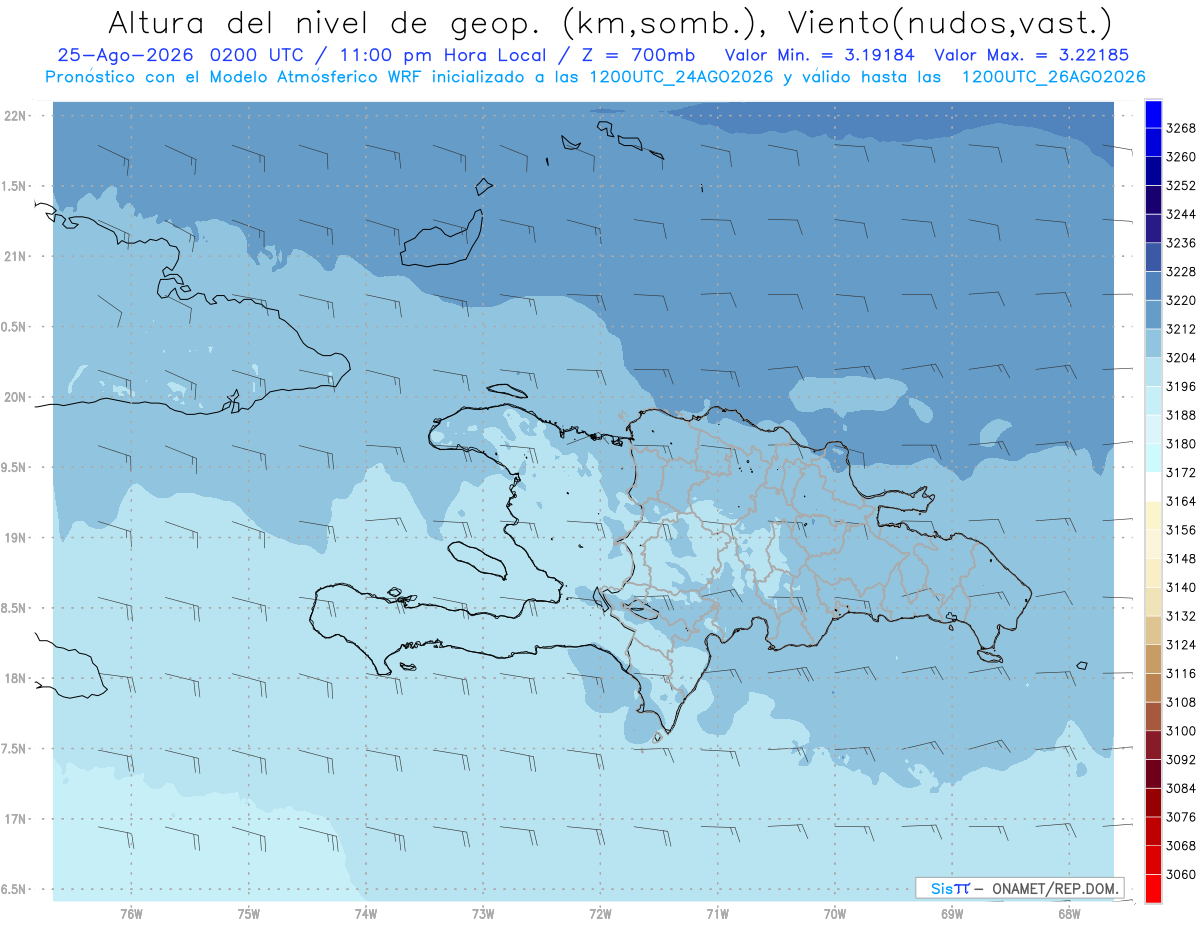Click the '70W' longitude label
The width and height of the screenshot is (1200, 927).
pos(835,915)
